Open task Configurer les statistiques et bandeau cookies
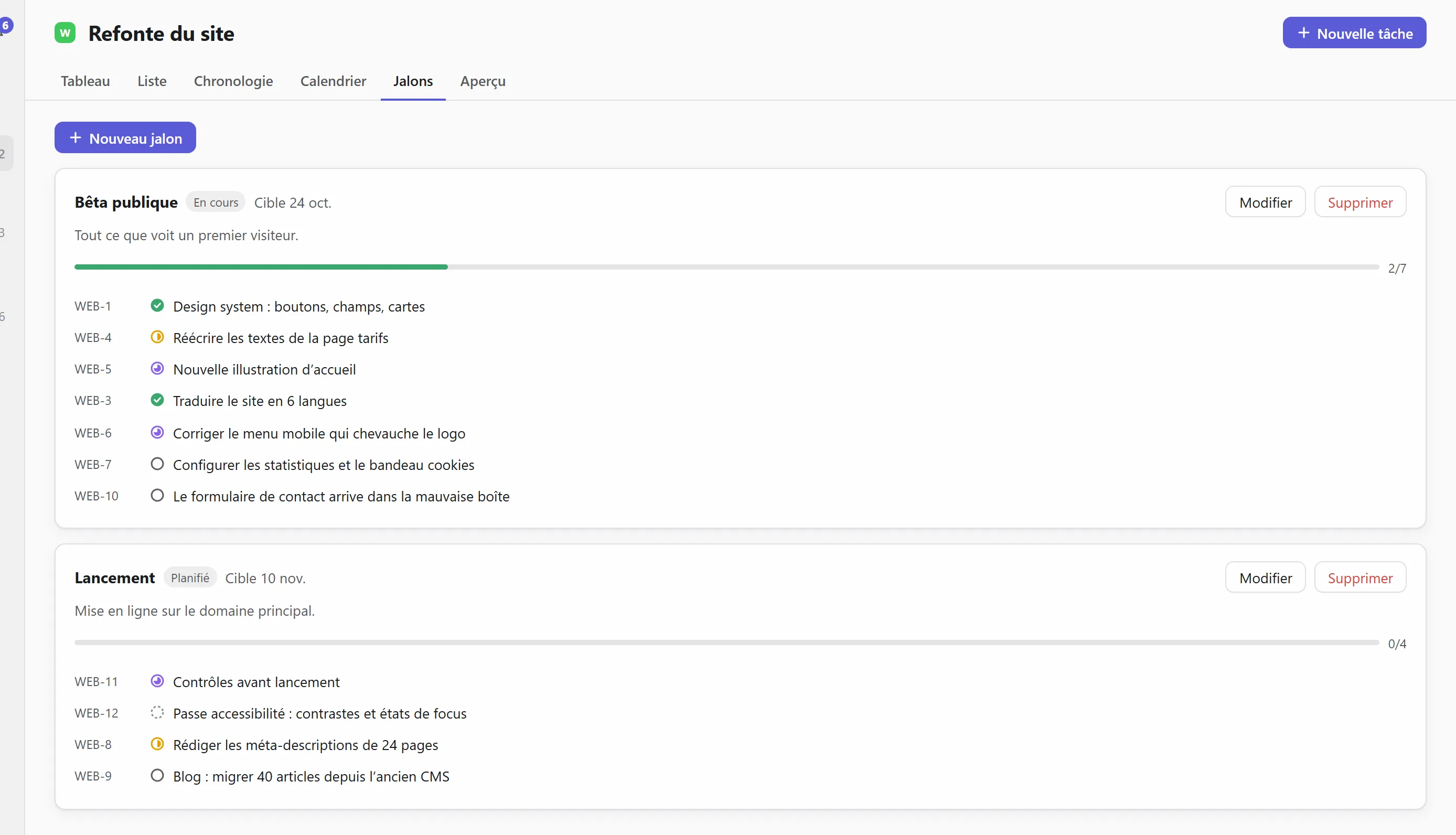Viewport: 1456px width, 835px height. [x=324, y=465]
